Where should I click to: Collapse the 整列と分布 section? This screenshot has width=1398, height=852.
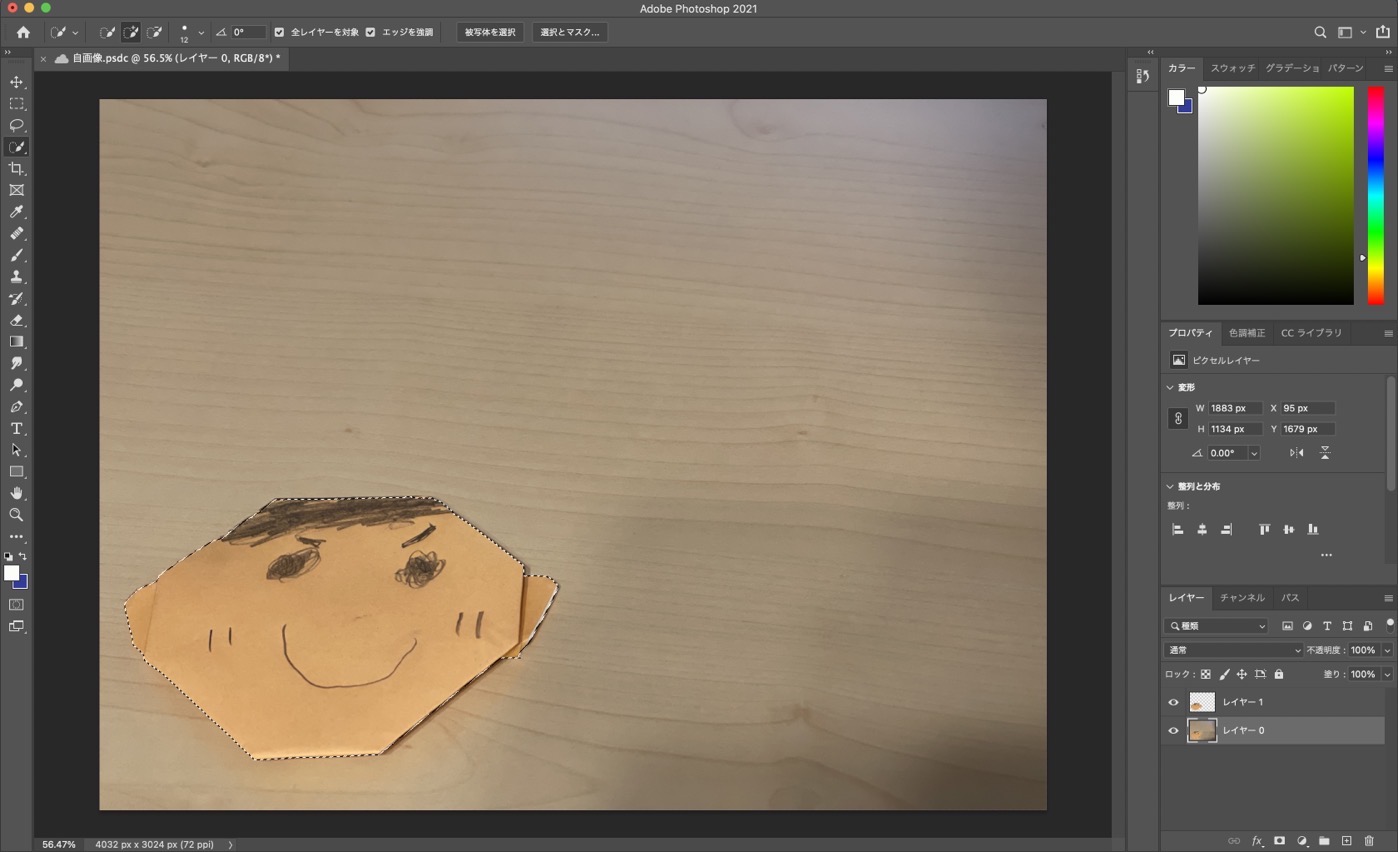1170,486
